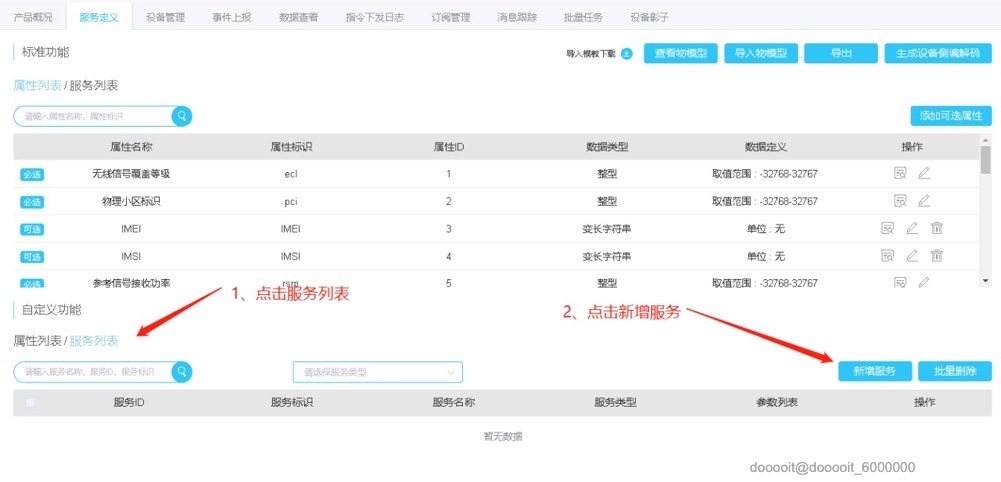The image size is (1001, 482).
Task: Click 属性列表 link under 自定义功能
Action: coord(37,341)
